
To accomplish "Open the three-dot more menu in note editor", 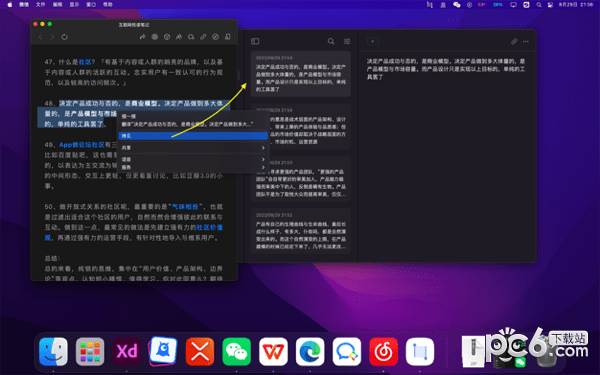I will tap(526, 41).
